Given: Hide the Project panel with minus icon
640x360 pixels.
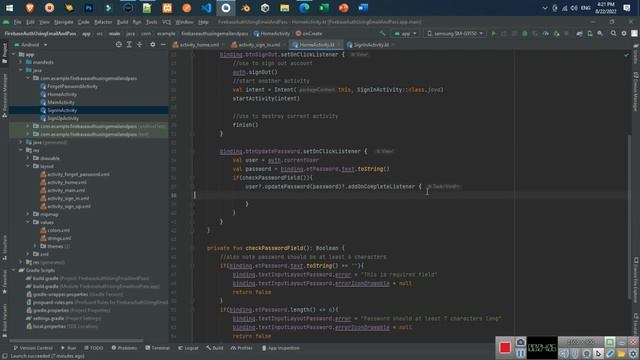Looking at the screenshot, I should coord(163,44).
